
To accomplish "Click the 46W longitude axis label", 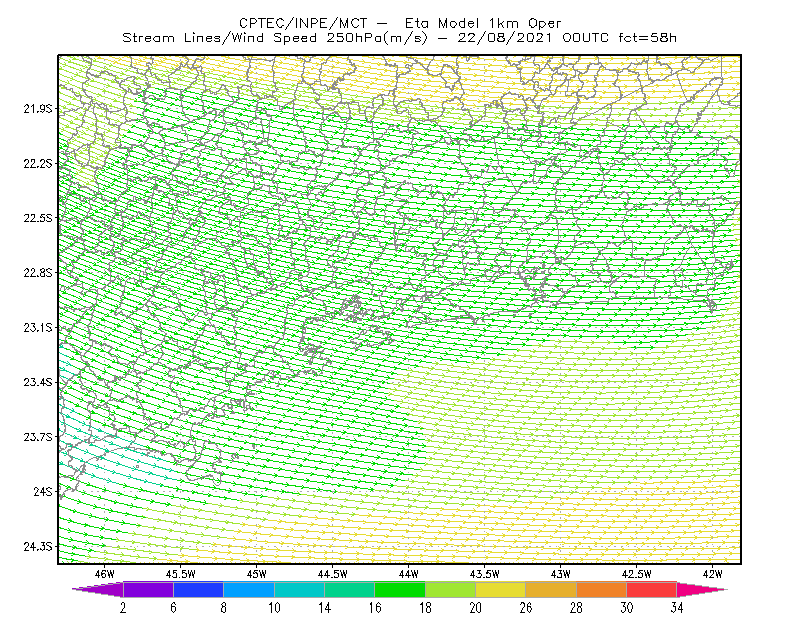I will 105,574.
